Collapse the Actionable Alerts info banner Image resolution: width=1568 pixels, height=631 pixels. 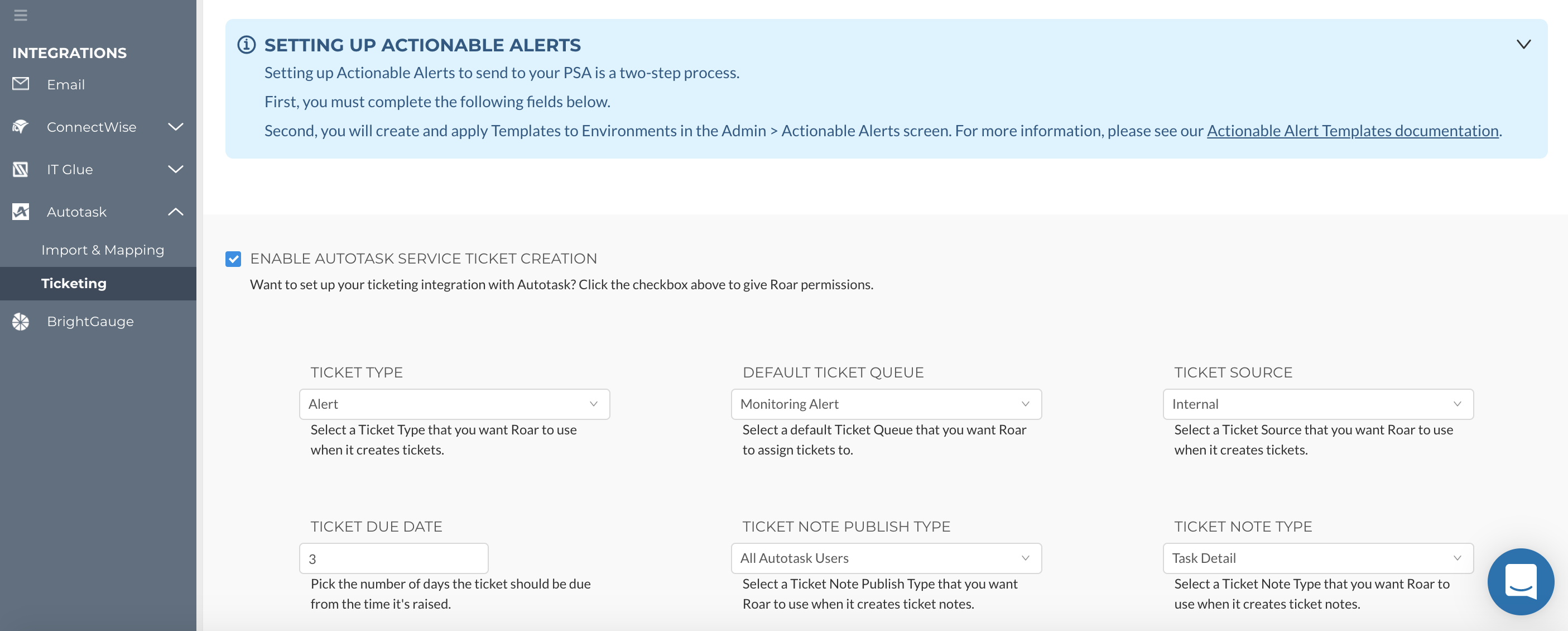click(x=1523, y=44)
